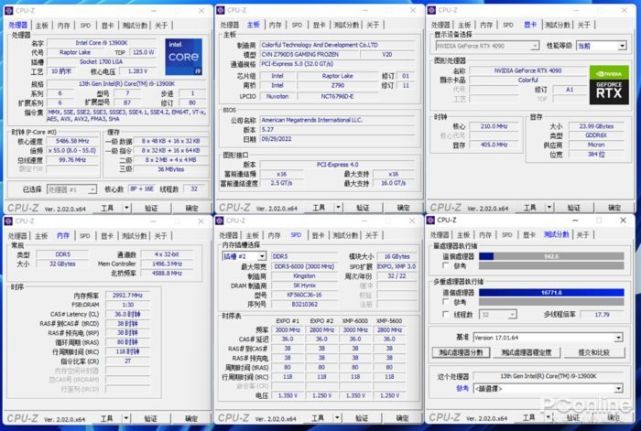Switch to 关于 tab in the processor window
Image resolution: width=641 pixels, height=431 pixels.
click(x=161, y=25)
